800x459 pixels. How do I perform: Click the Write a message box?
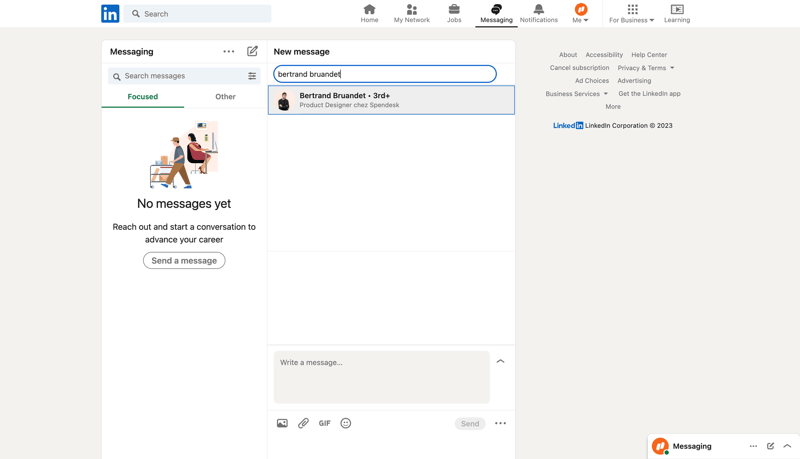tap(382, 377)
